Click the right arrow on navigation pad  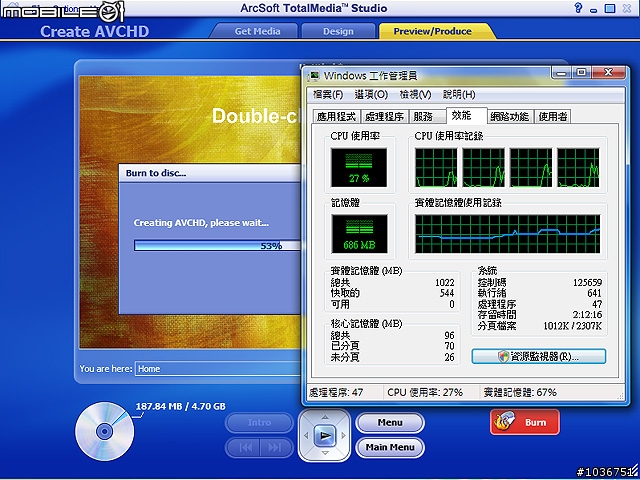tap(343, 436)
